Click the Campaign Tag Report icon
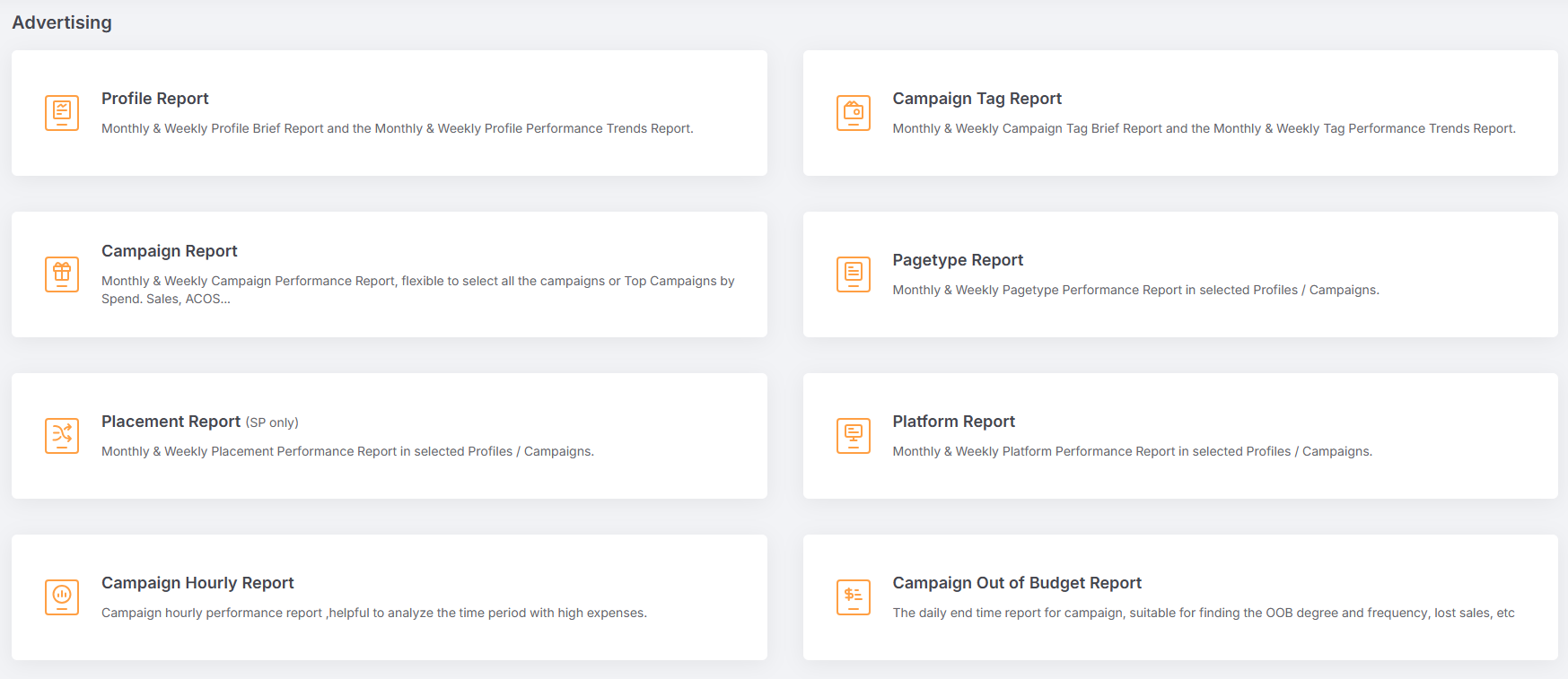This screenshot has height=679, width=1568. (x=853, y=113)
